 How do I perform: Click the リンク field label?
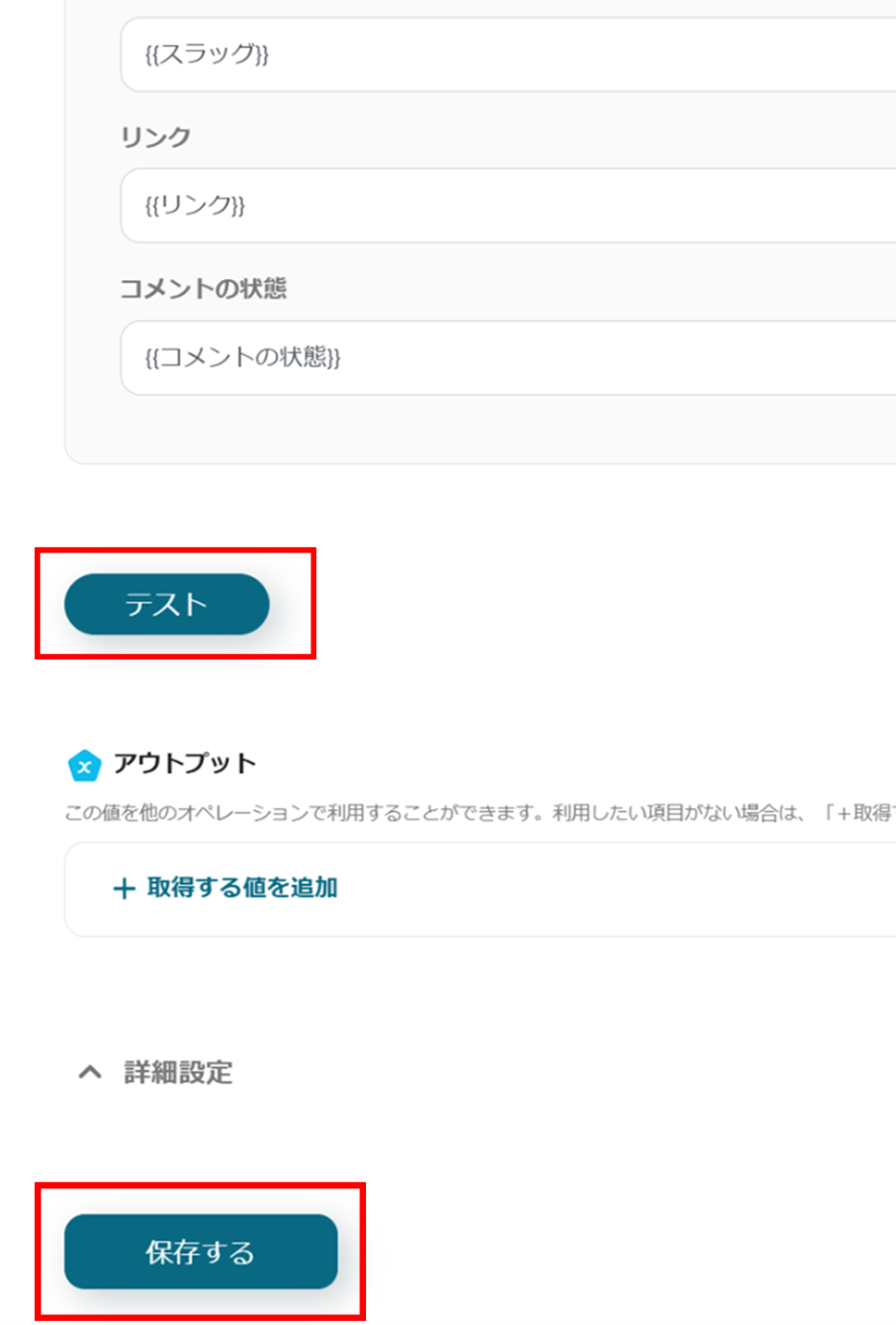click(x=156, y=137)
